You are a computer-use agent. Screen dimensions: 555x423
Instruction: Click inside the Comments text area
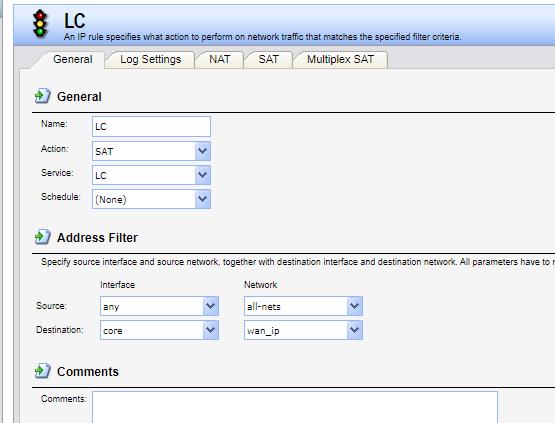point(295,407)
